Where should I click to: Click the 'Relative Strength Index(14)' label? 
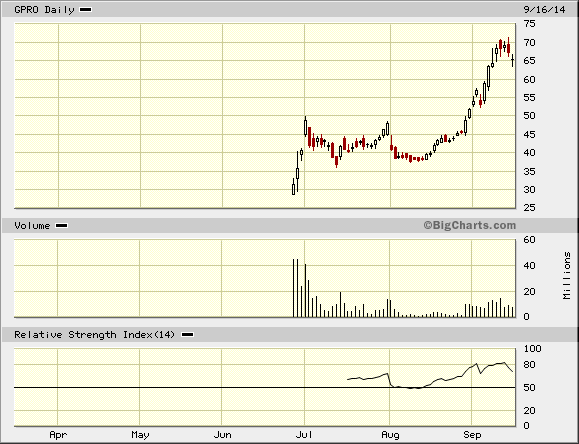point(94,335)
